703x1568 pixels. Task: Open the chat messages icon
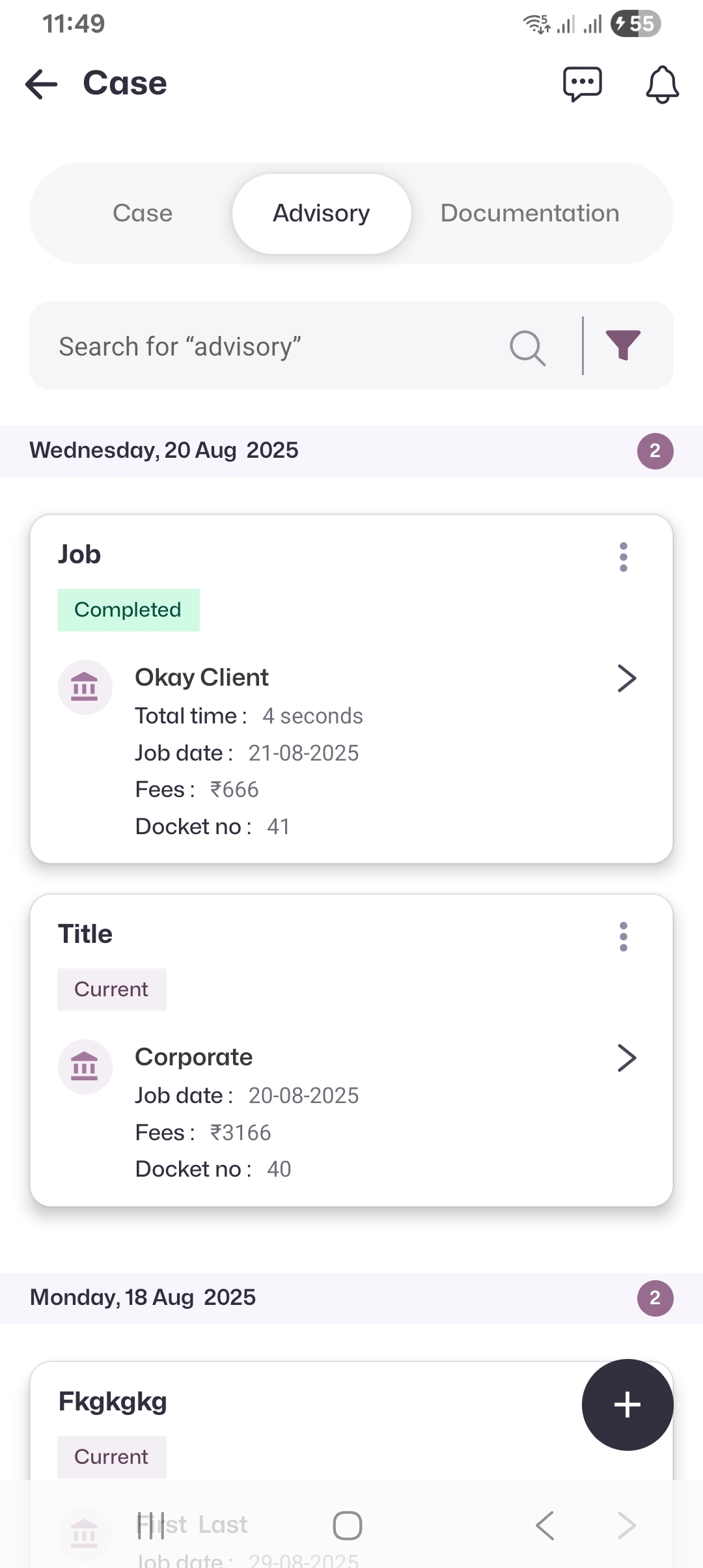[x=582, y=85]
